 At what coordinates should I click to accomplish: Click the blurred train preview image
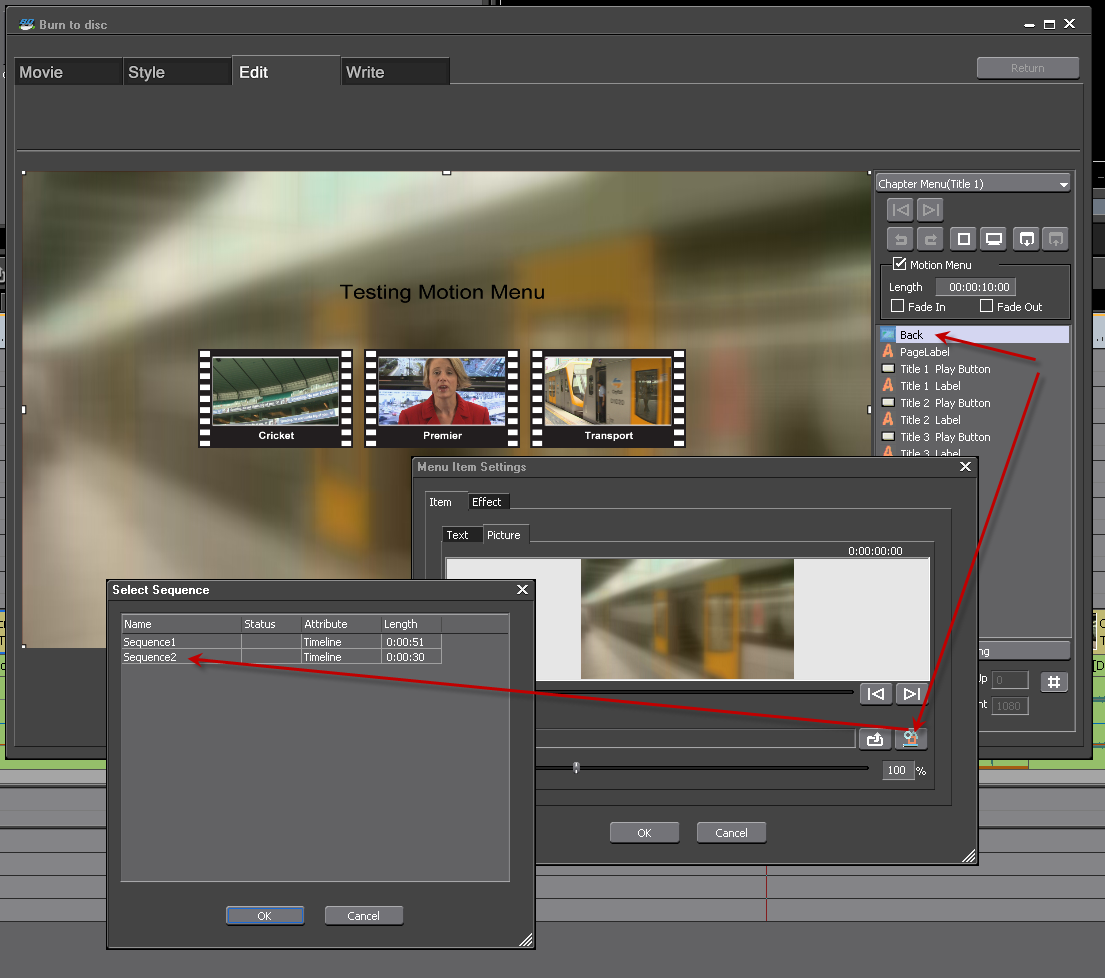687,619
